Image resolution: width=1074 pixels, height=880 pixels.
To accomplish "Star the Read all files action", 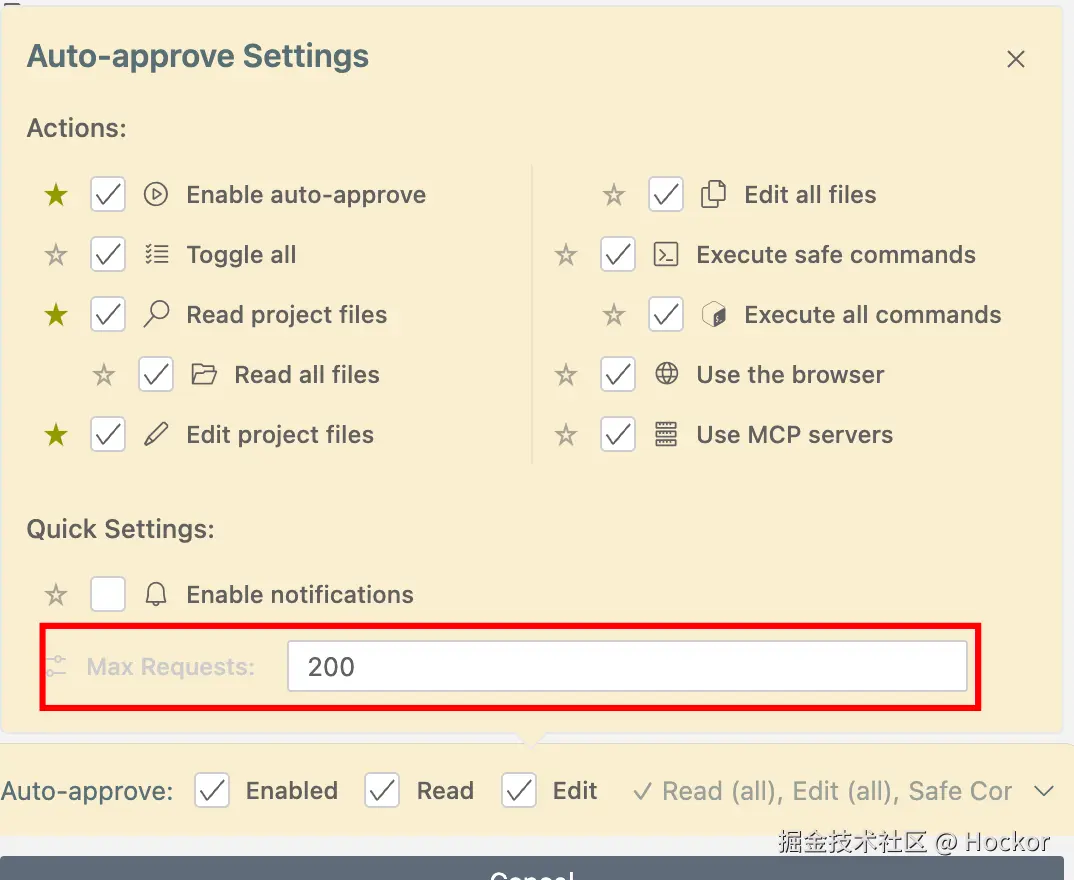I will click(x=104, y=375).
